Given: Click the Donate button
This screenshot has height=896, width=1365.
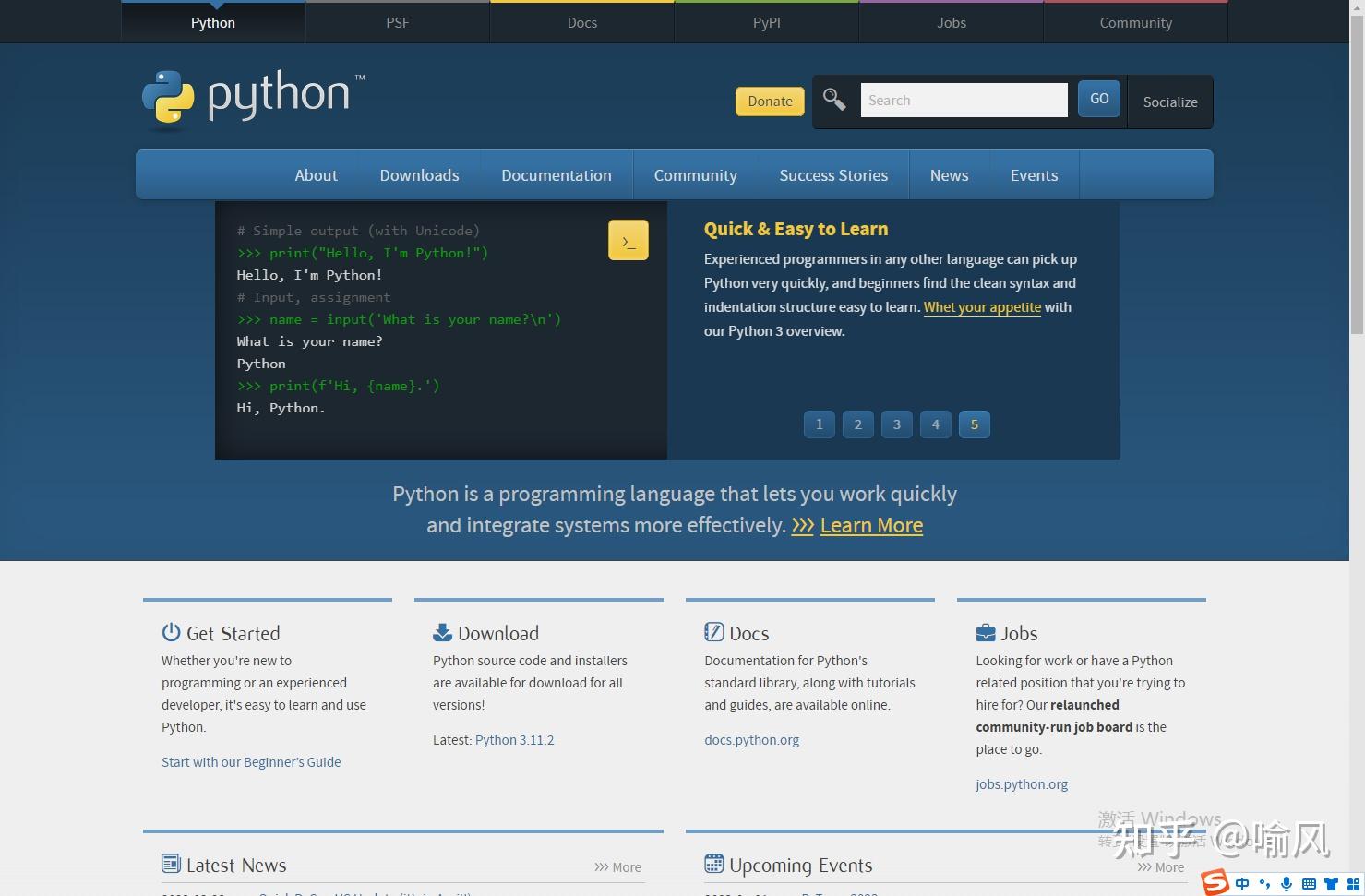Looking at the screenshot, I should point(769,101).
